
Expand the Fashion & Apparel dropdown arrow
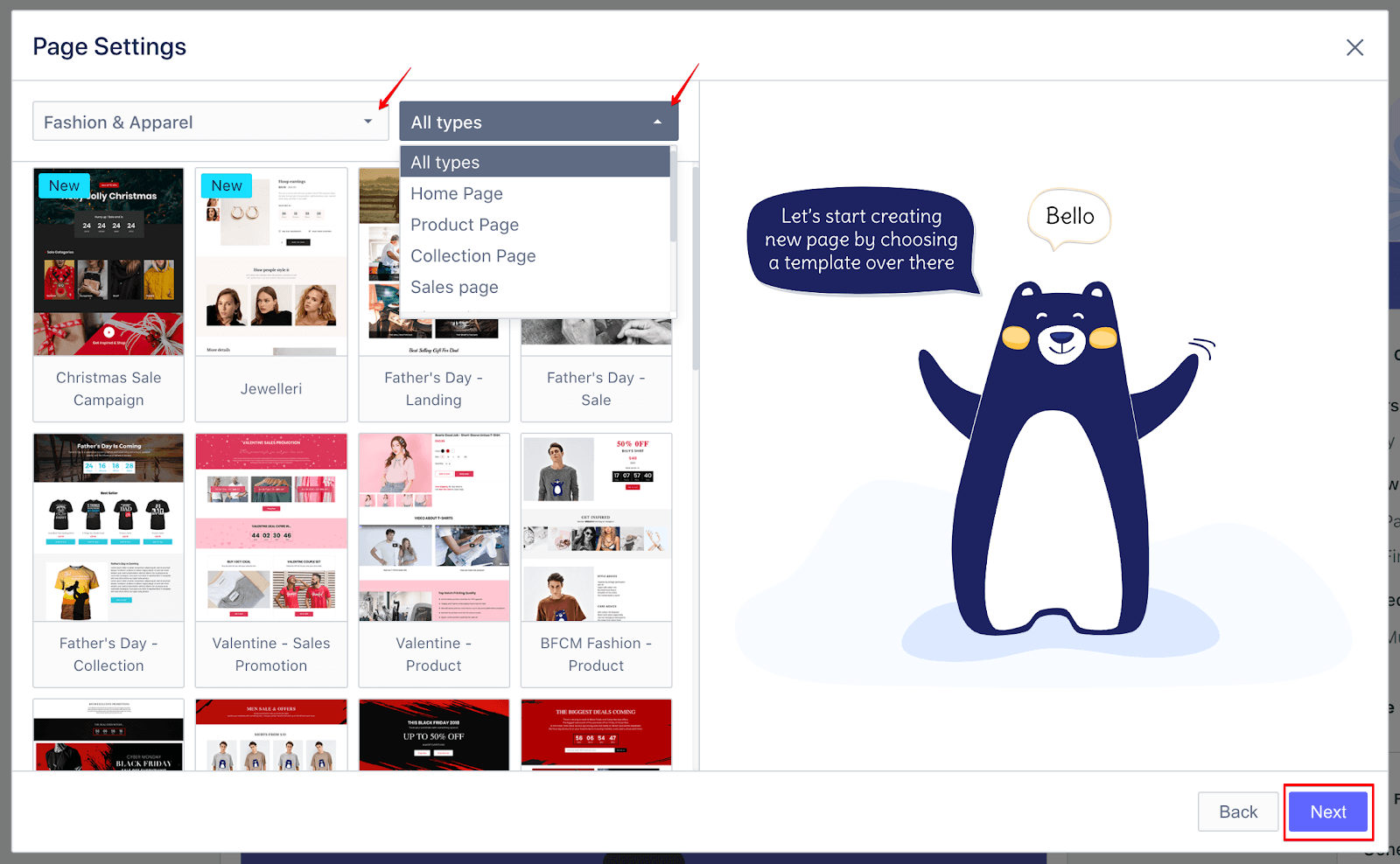point(368,122)
